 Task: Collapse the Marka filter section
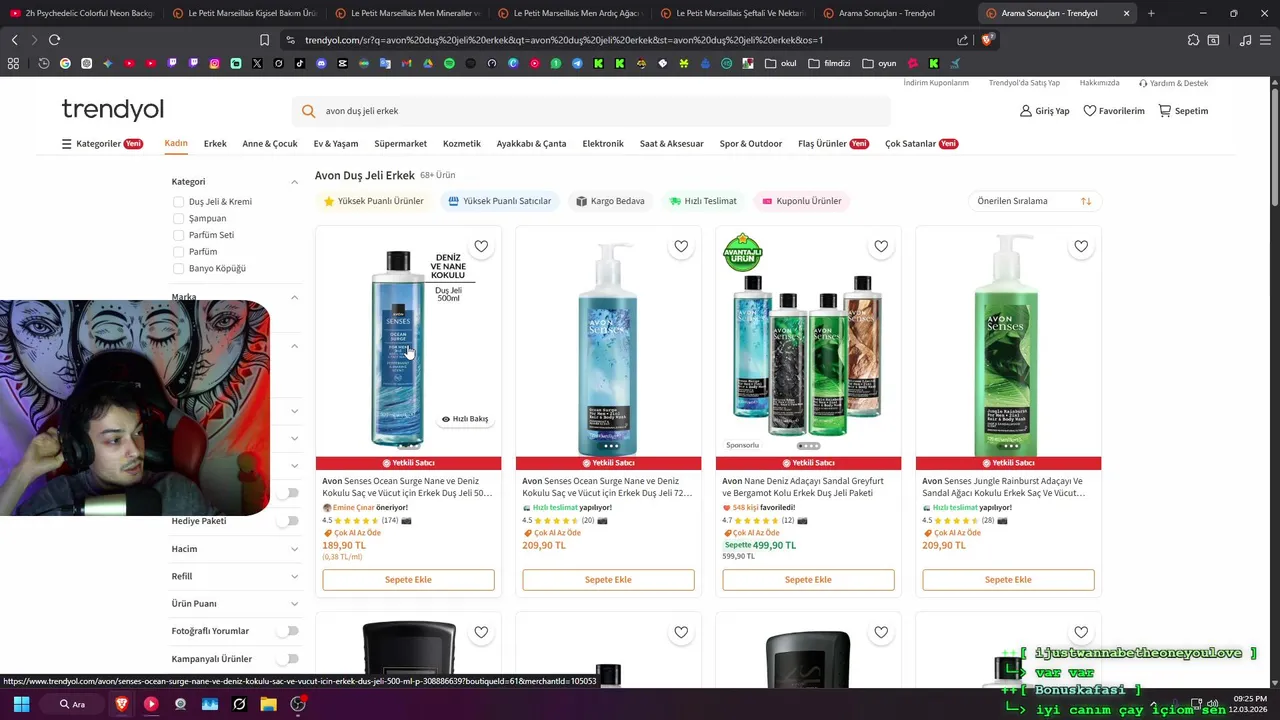294,297
